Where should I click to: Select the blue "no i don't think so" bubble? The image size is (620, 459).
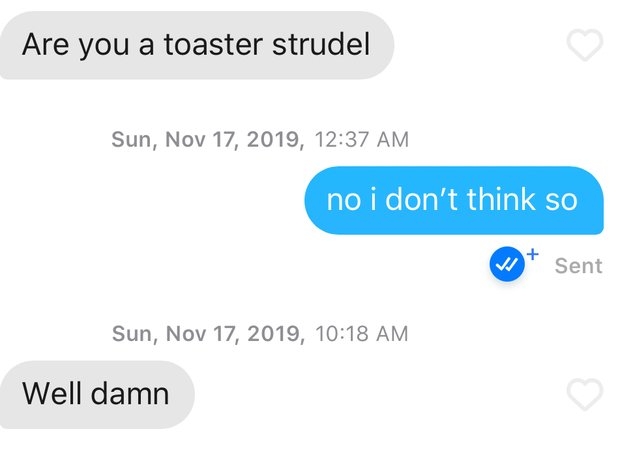pyautogui.click(x=454, y=200)
